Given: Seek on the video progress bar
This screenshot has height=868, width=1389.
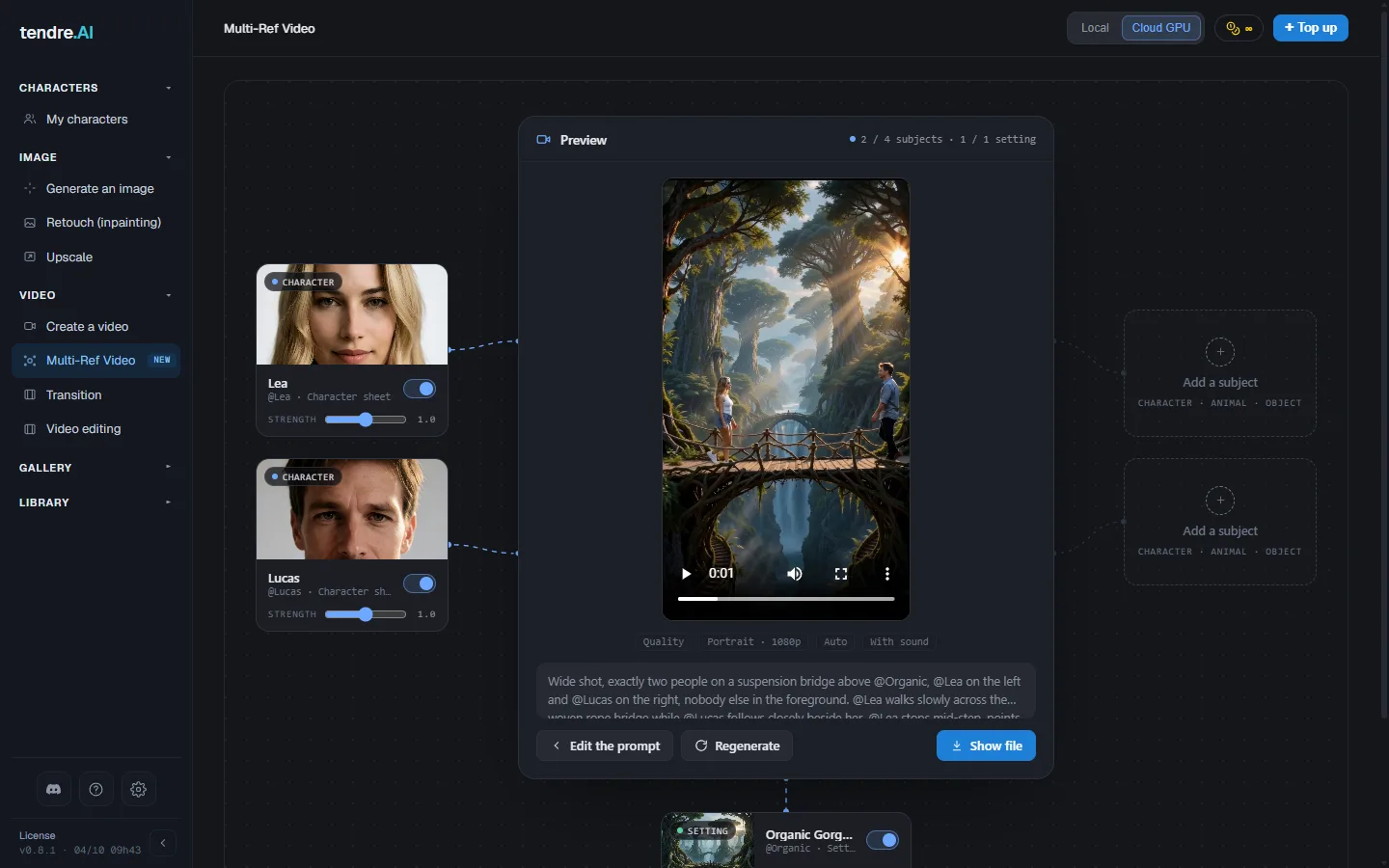Looking at the screenshot, I should coord(786,599).
